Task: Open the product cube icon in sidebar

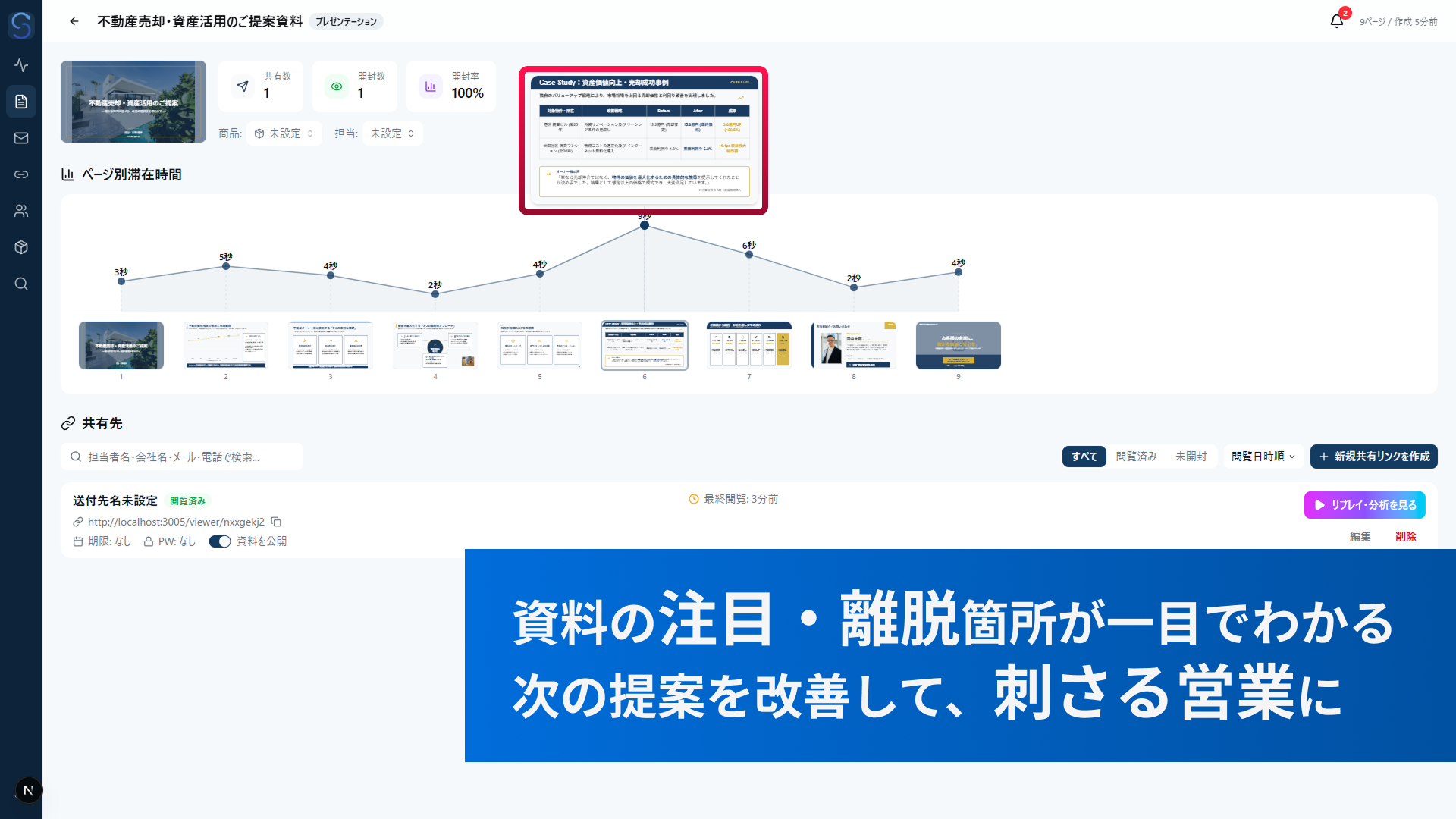Action: (x=21, y=247)
